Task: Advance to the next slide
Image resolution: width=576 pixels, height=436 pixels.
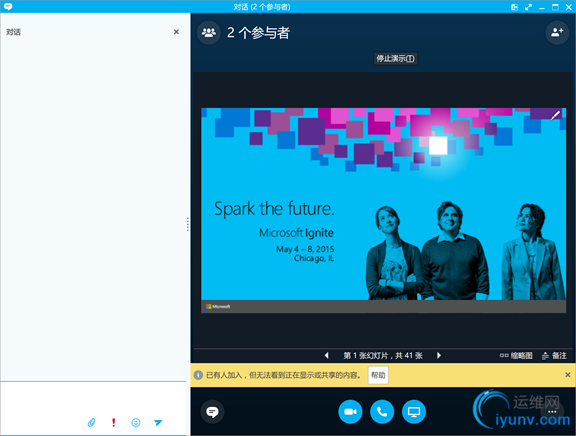Action: pos(439,355)
